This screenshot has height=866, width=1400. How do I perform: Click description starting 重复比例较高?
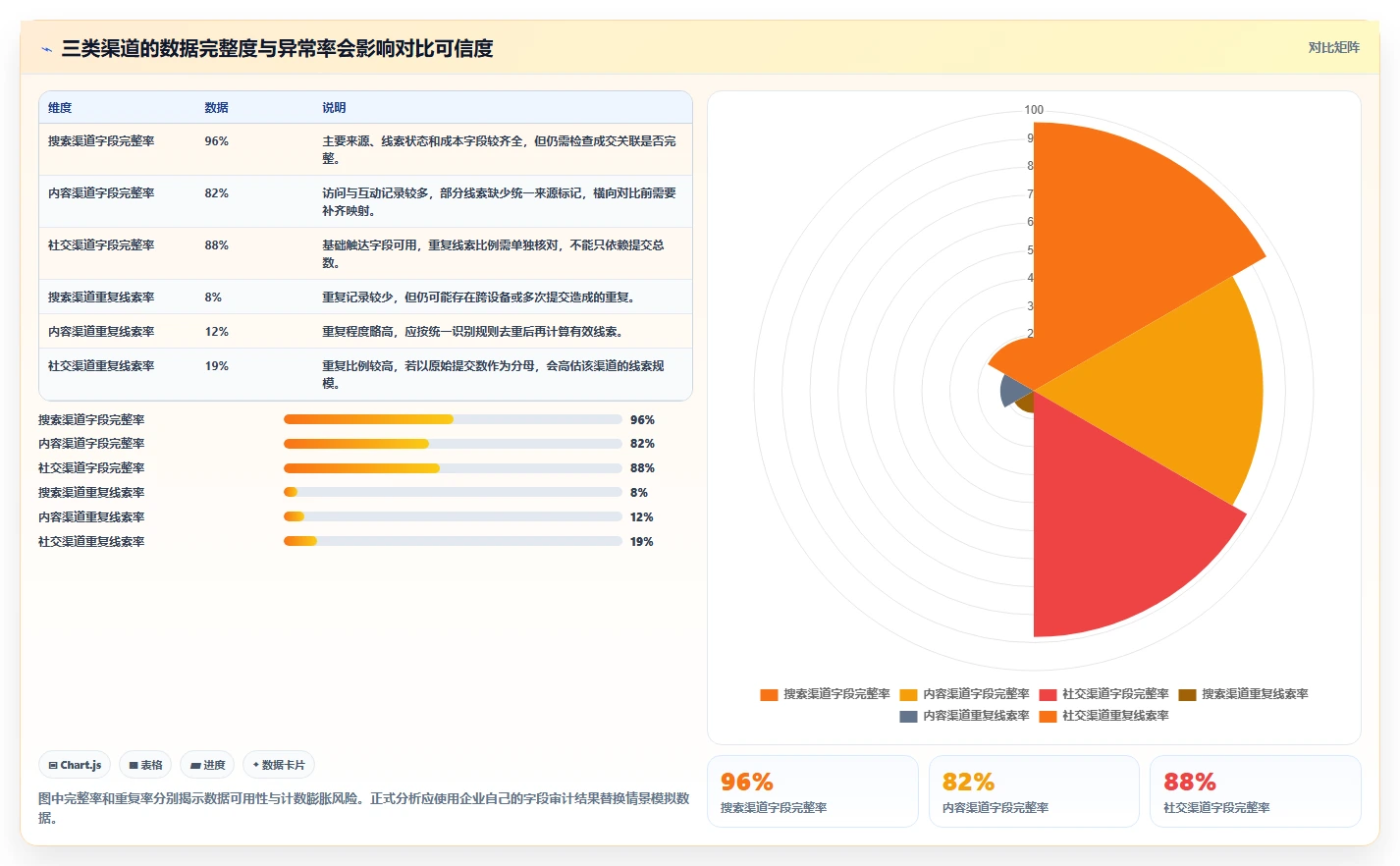pos(494,374)
